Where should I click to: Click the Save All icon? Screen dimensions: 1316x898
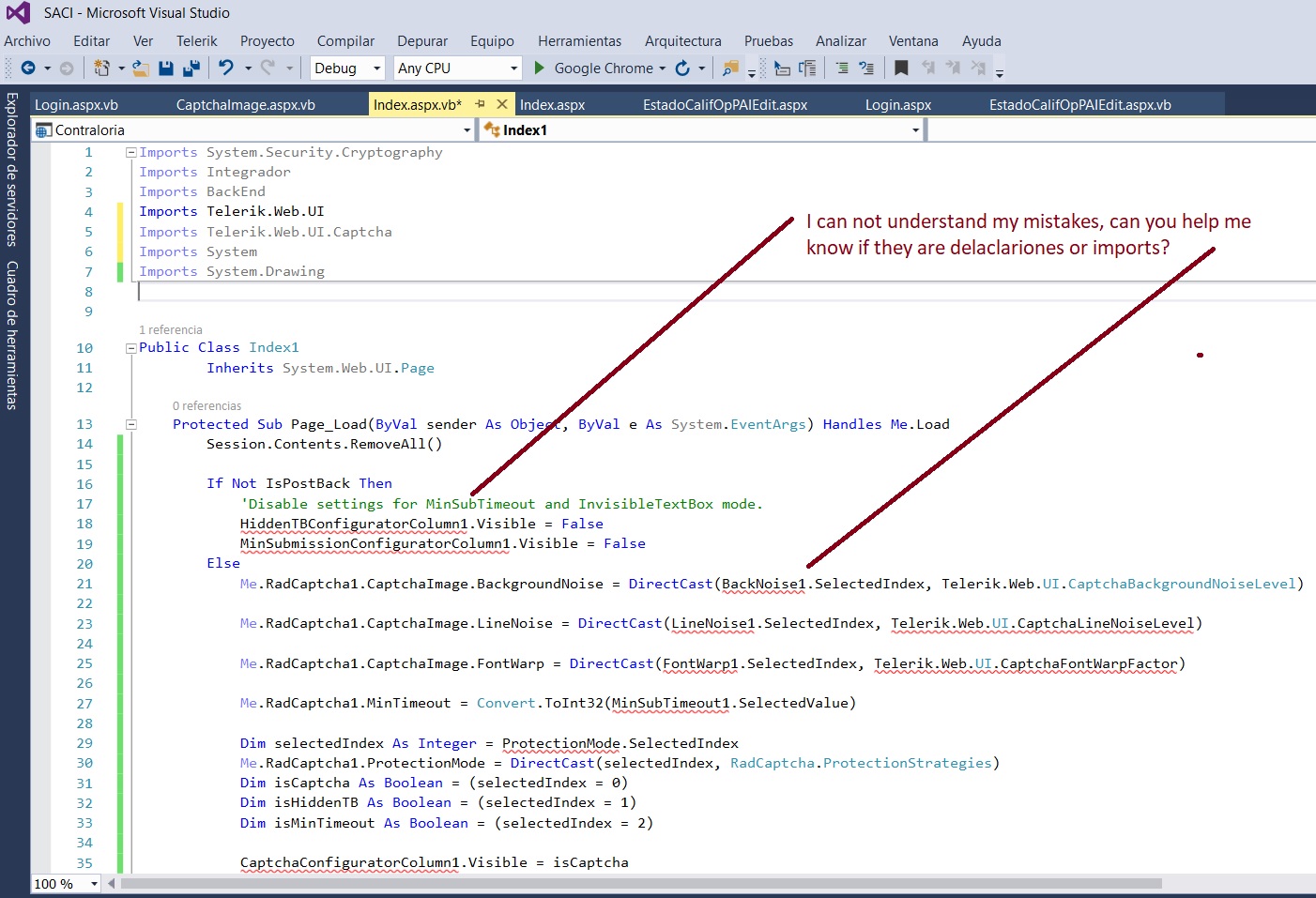(x=191, y=68)
